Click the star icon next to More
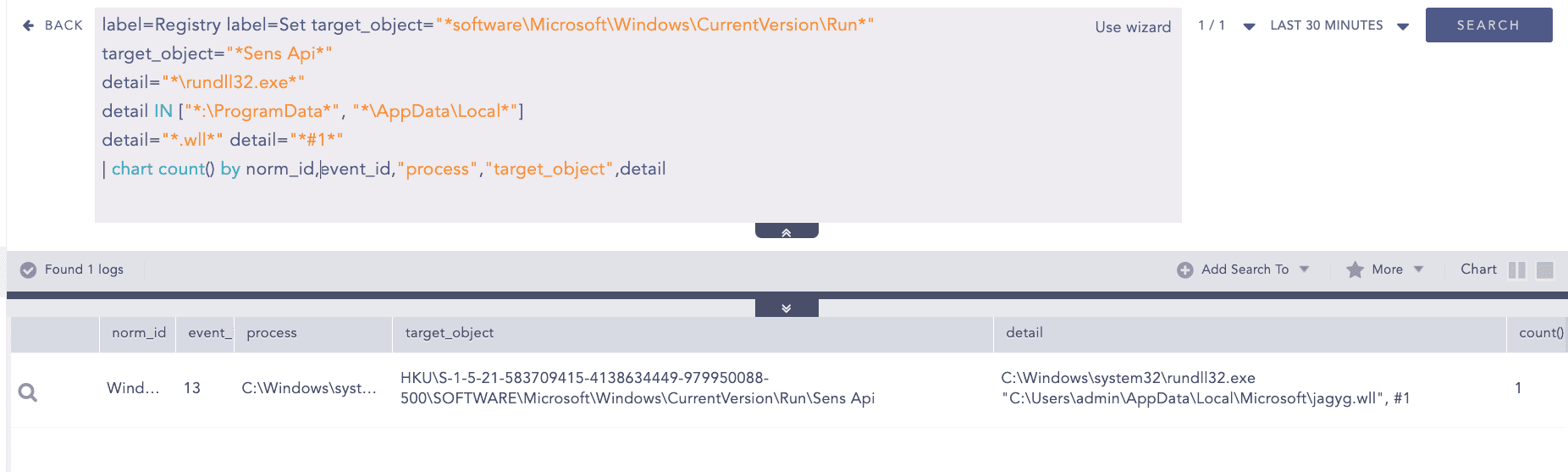 (x=1355, y=269)
